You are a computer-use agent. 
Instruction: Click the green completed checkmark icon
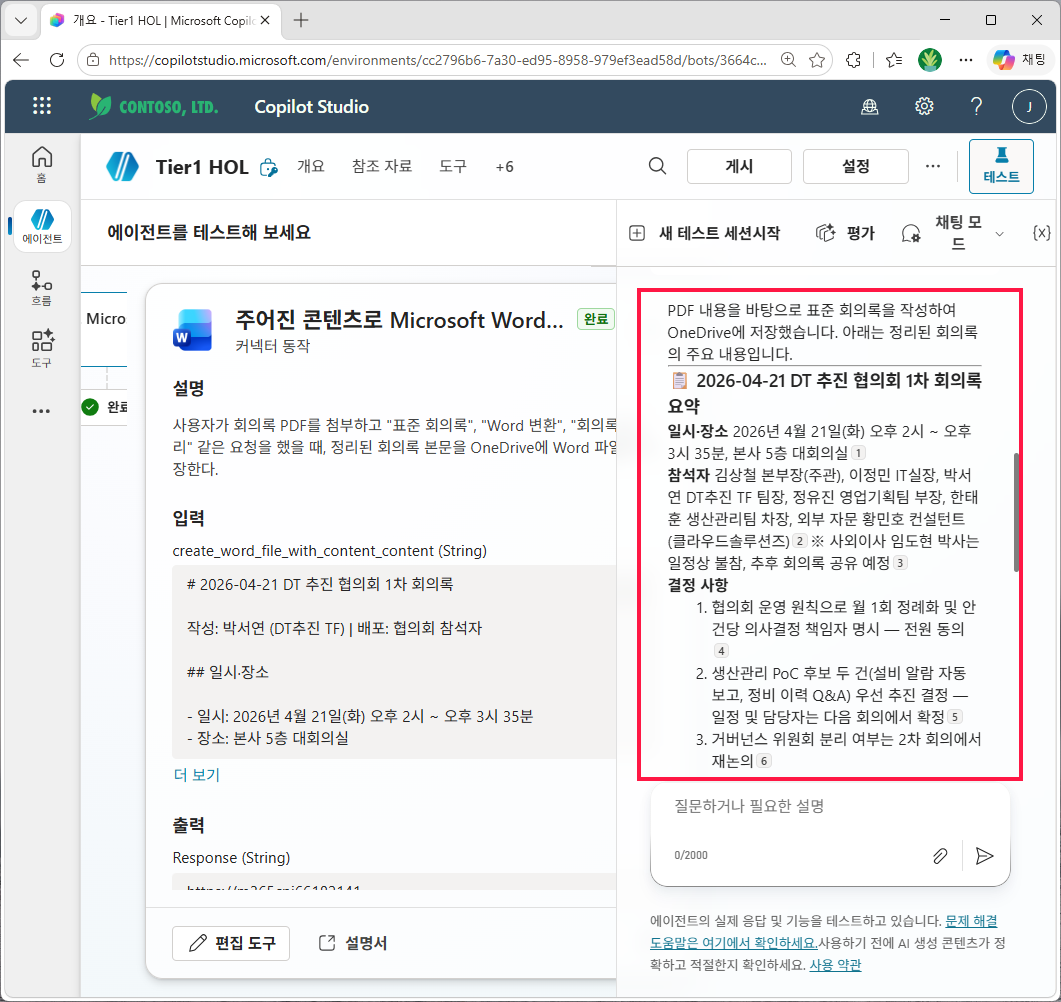[x=90, y=407]
